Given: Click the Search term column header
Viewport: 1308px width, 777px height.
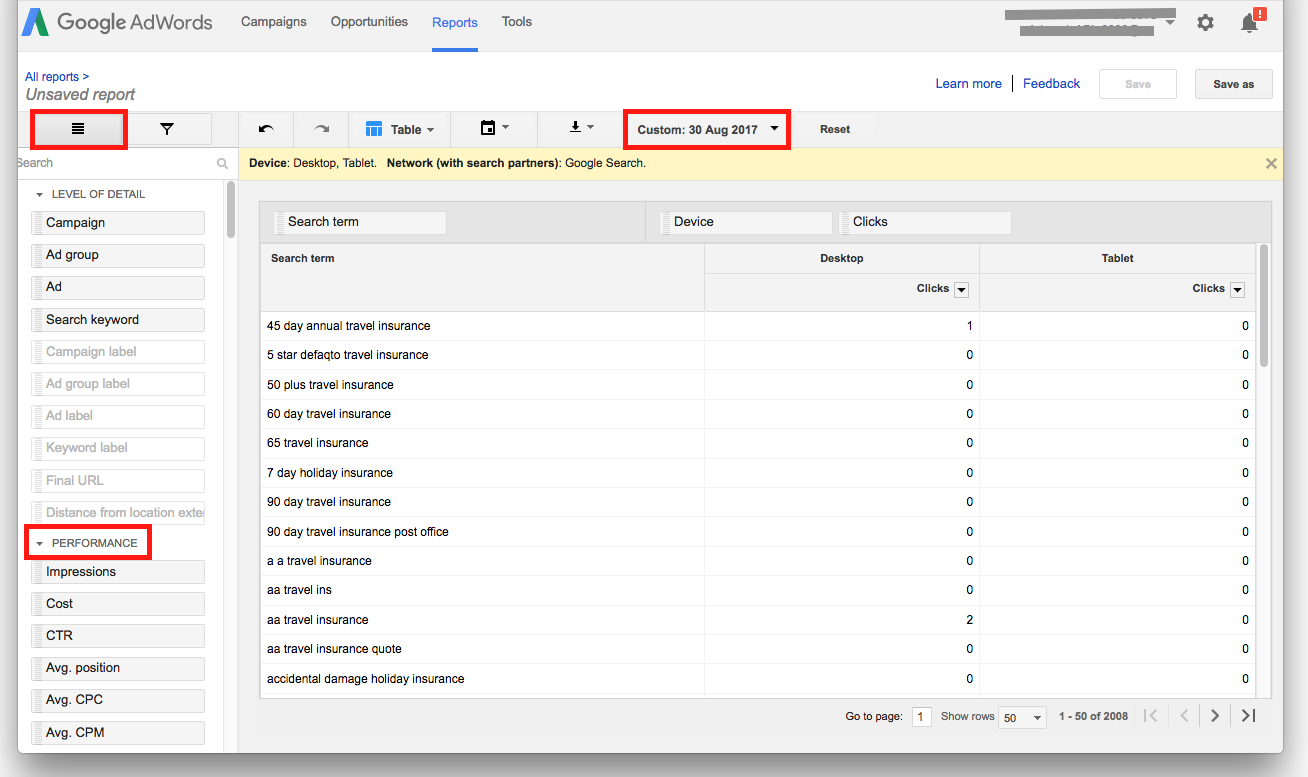Looking at the screenshot, I should (302, 258).
